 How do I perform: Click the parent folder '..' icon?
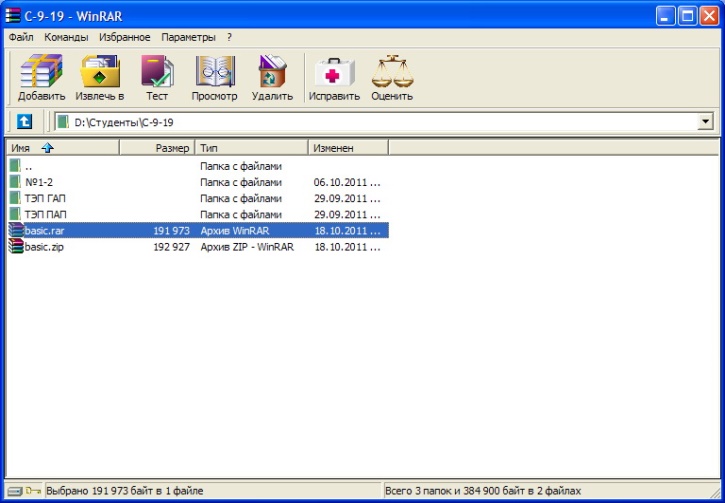(x=15, y=166)
